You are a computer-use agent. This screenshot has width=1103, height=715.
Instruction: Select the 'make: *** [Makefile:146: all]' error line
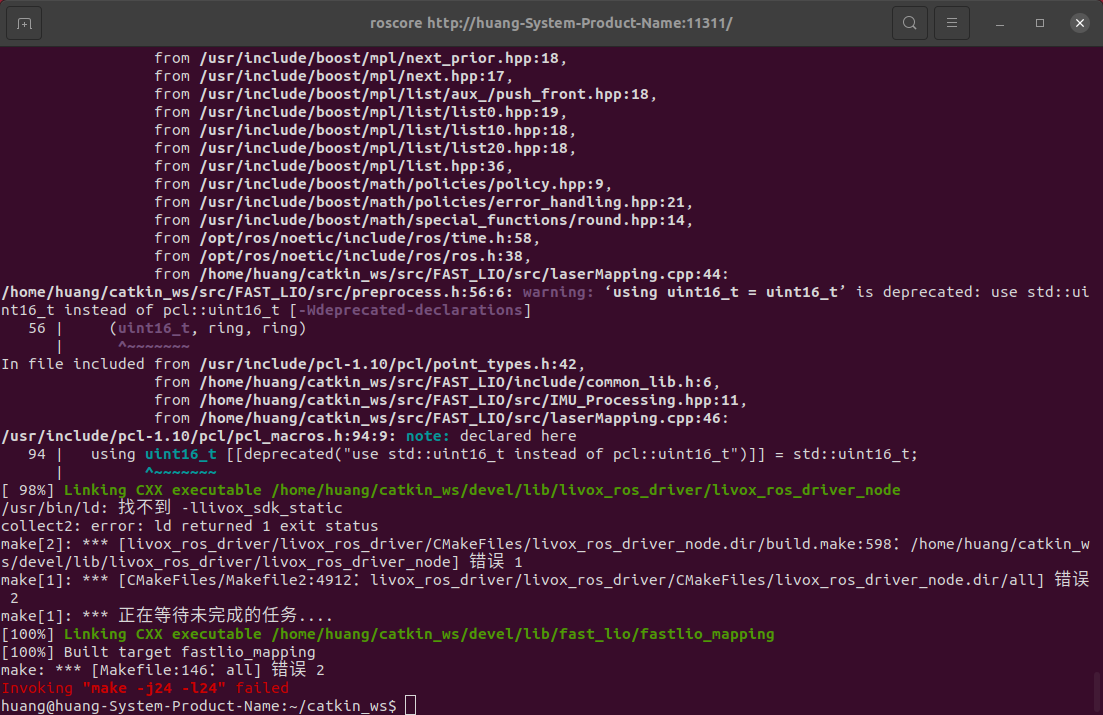point(160,669)
